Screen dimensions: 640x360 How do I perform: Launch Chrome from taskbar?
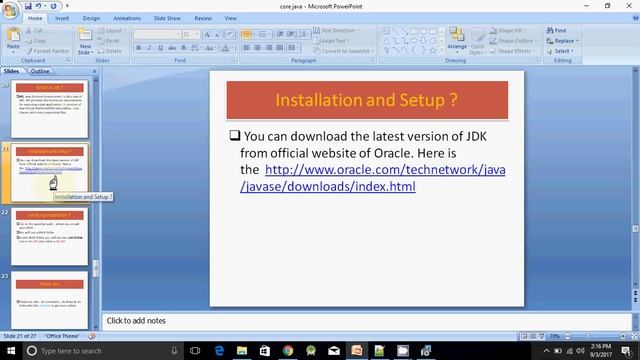pyautogui.click(x=288, y=351)
